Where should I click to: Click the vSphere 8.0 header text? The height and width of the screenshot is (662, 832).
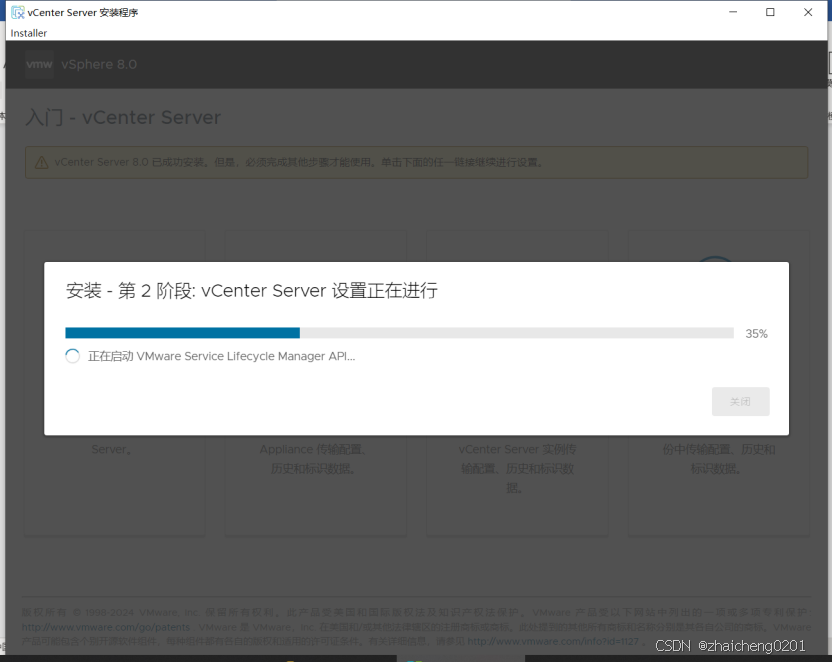point(99,64)
